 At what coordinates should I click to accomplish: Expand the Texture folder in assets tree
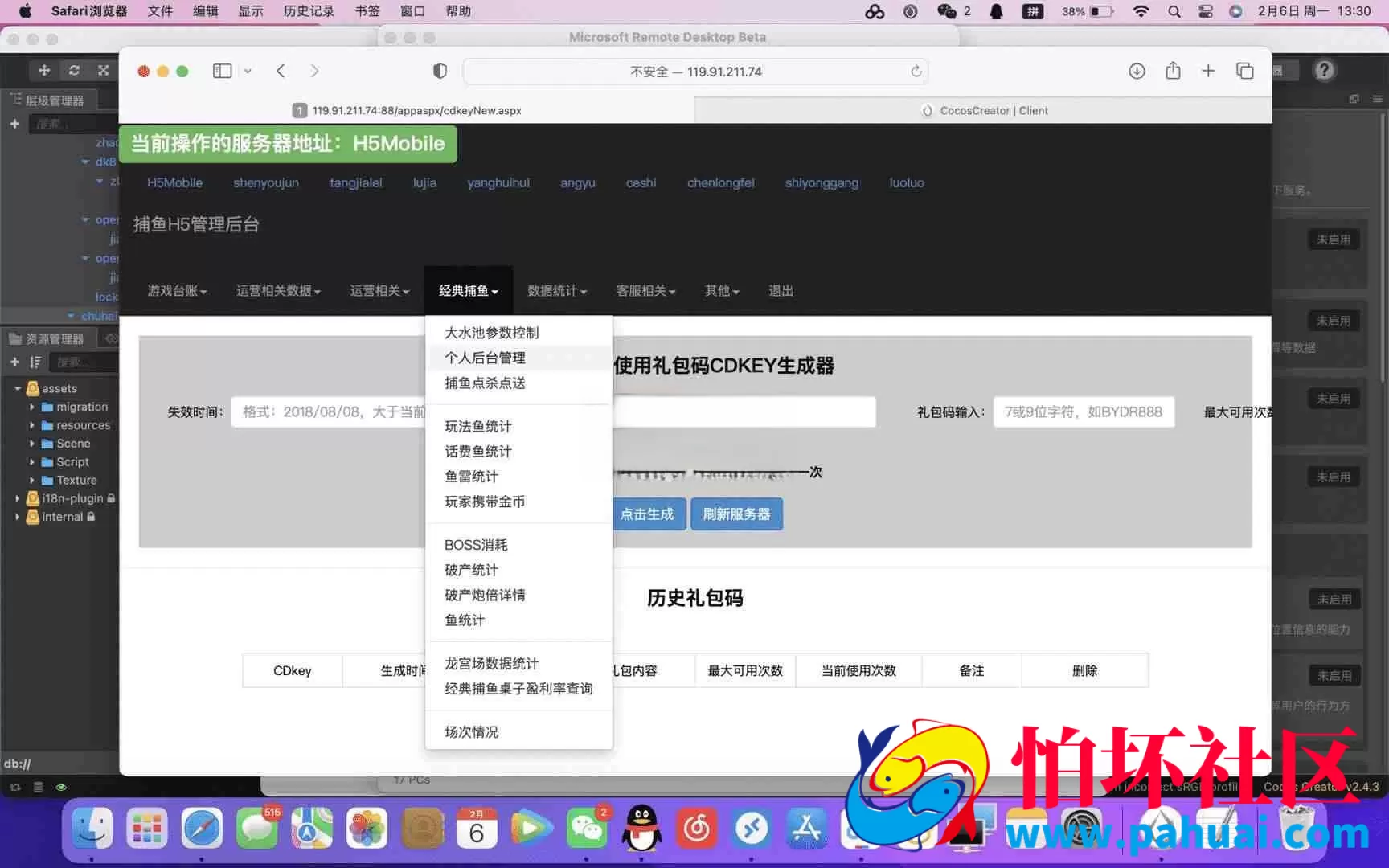(32, 481)
